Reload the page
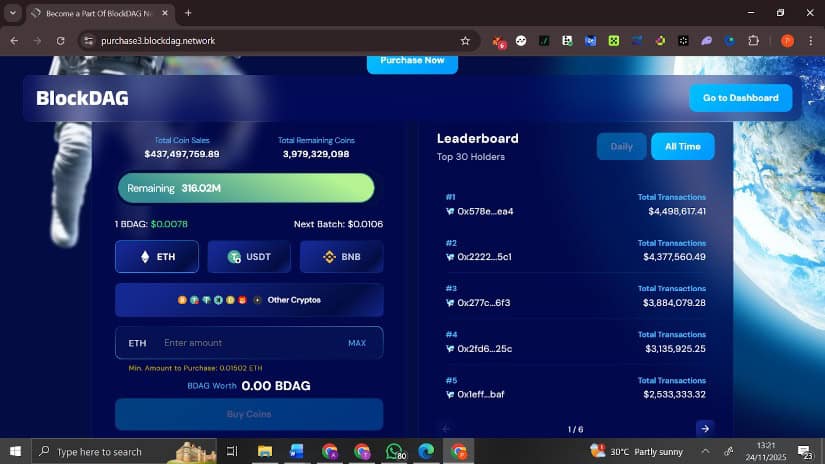Viewport: 825px width, 464px height. click(61, 41)
